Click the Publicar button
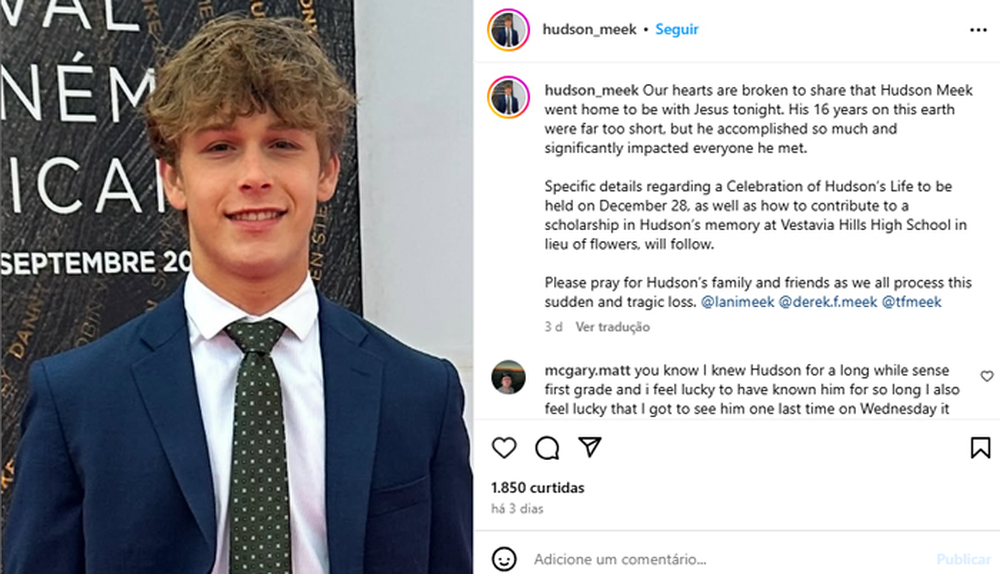This screenshot has height=574, width=1000. click(x=963, y=559)
